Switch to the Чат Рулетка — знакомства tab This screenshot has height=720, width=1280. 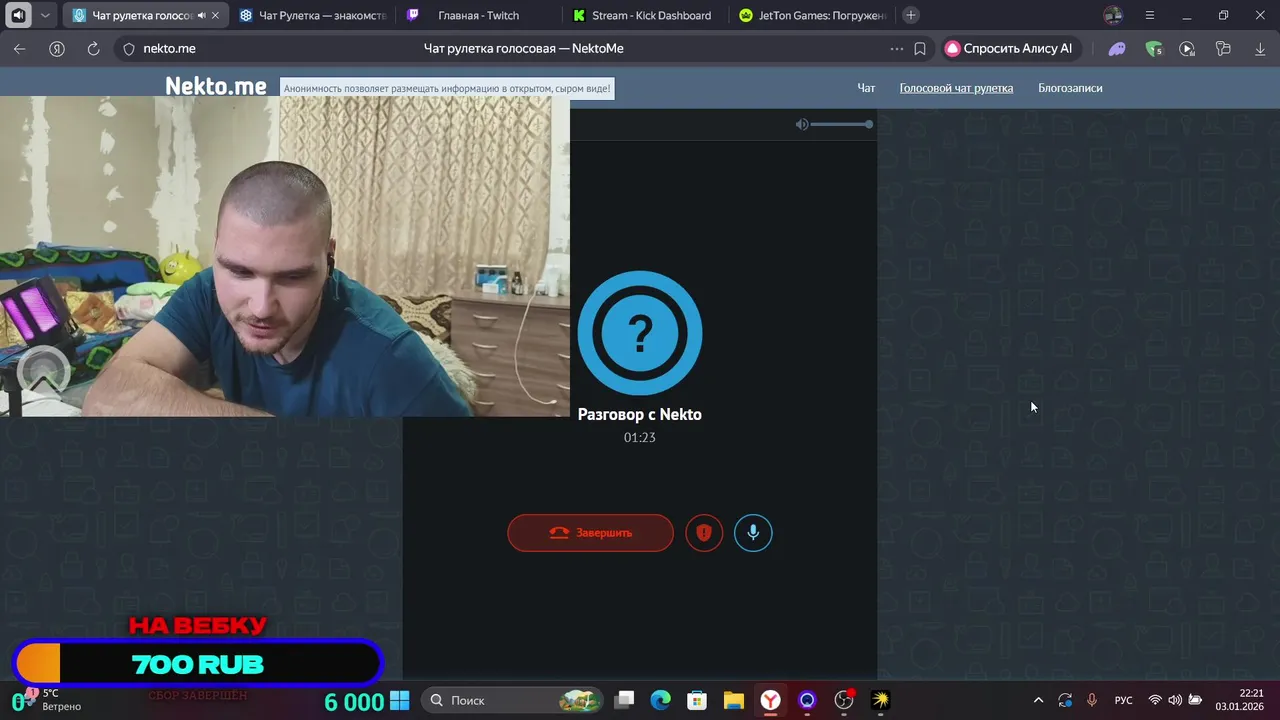click(x=313, y=16)
